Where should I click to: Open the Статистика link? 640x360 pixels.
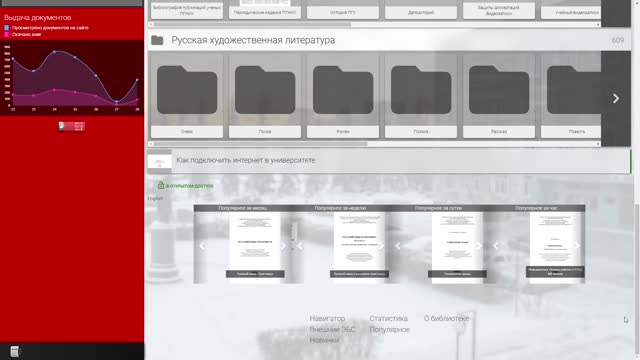click(389, 318)
